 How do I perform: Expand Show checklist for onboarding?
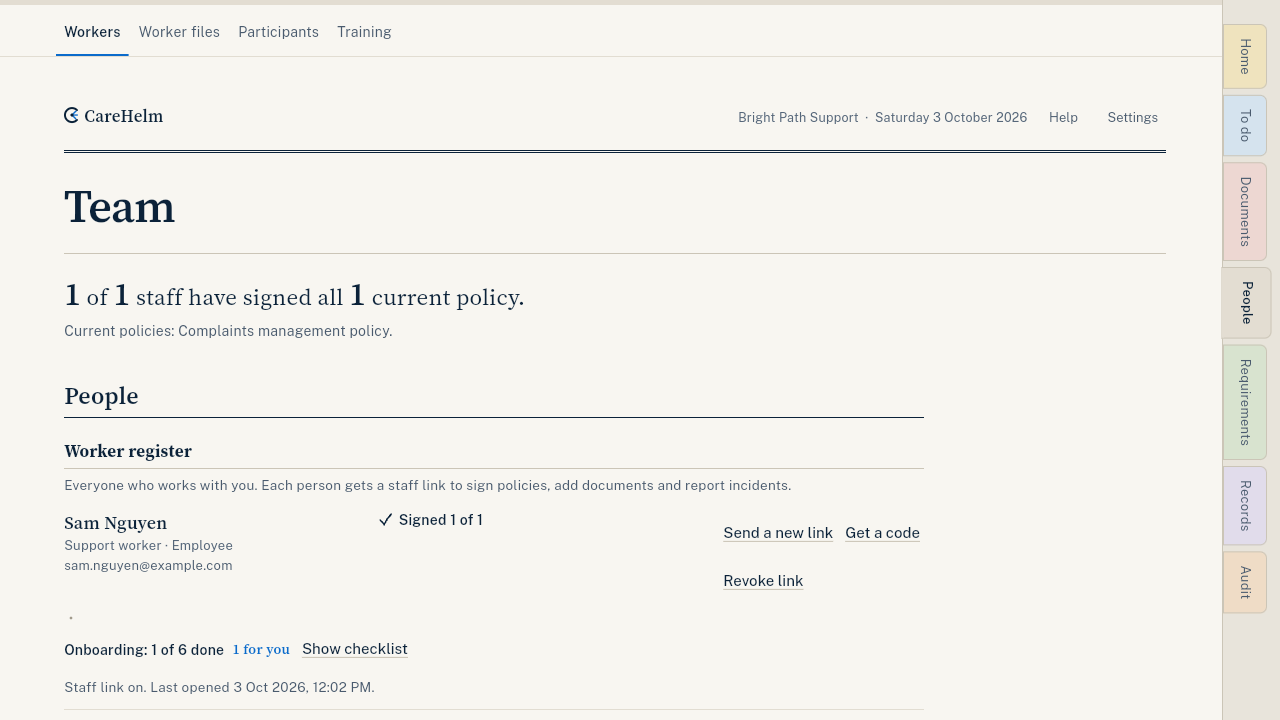point(355,649)
